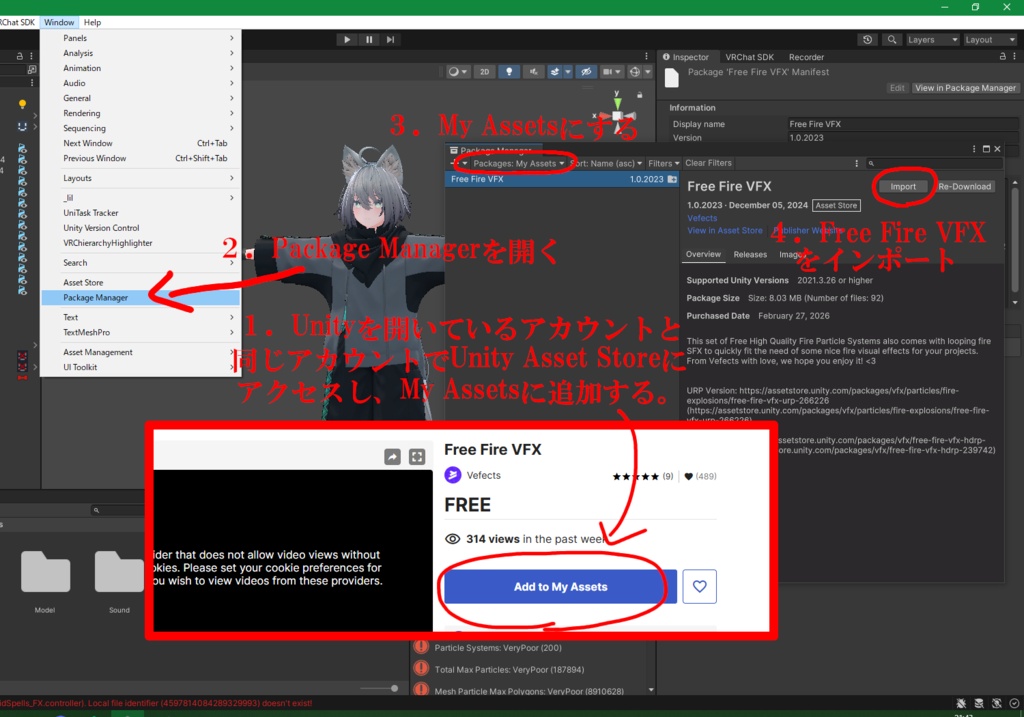Click the star rating on the Asset Store page

pos(635,477)
